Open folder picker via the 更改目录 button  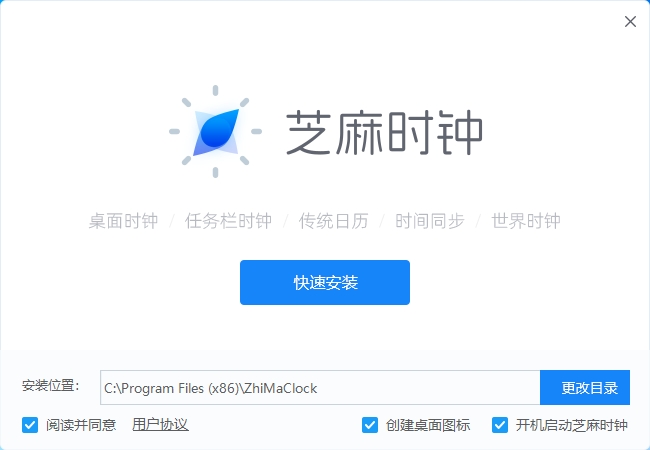[585, 387]
